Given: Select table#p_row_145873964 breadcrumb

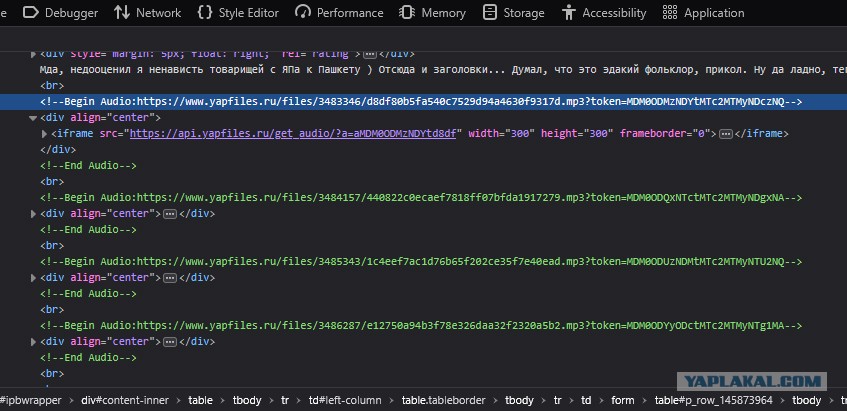Looking at the screenshot, I should point(714,400).
